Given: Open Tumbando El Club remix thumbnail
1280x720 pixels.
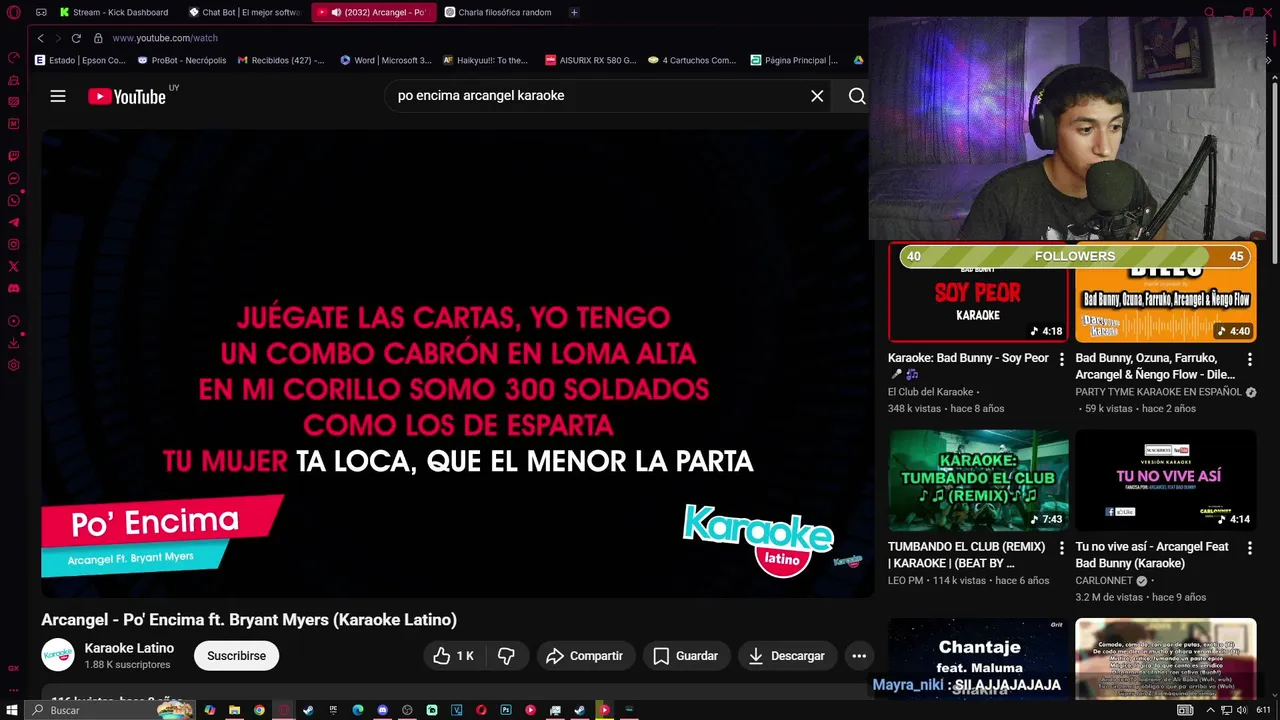Looking at the screenshot, I should pos(978,480).
